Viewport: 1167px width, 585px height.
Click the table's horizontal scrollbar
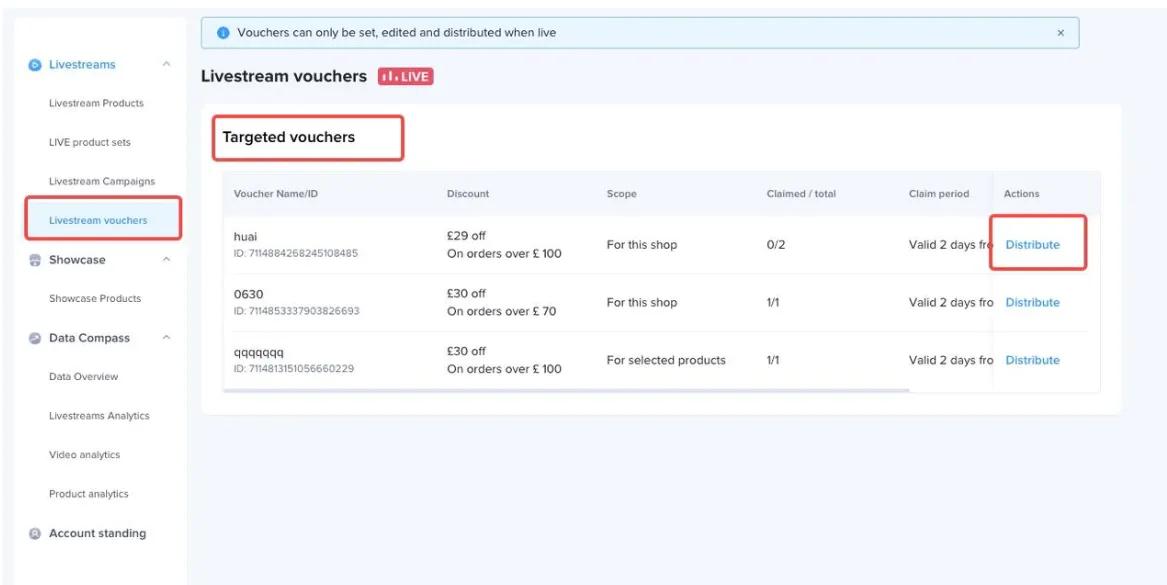pyautogui.click(x=566, y=389)
